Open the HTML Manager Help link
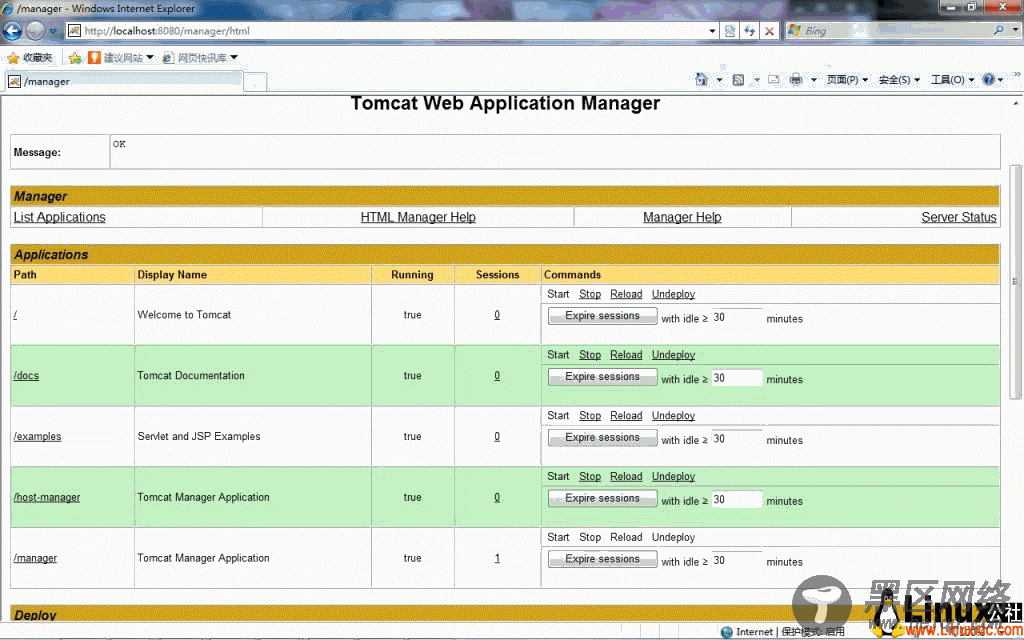Image resolution: width=1024 pixels, height=640 pixels. (418, 217)
